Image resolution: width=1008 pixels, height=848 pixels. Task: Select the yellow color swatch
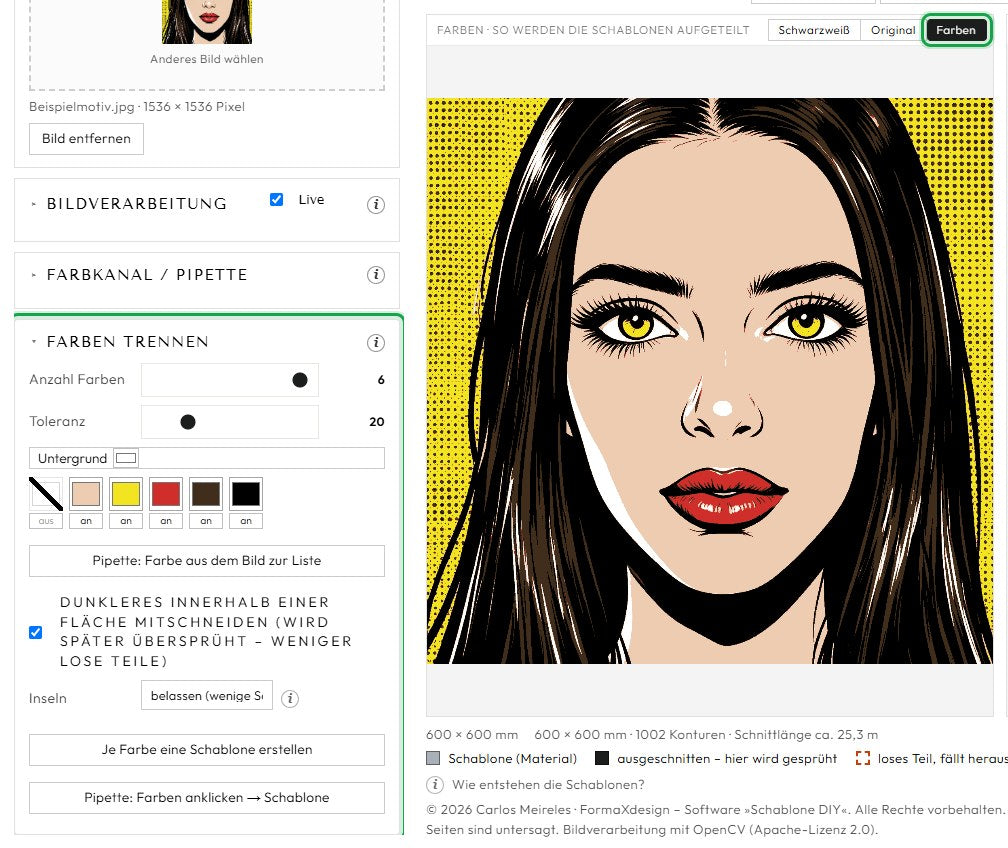126,494
